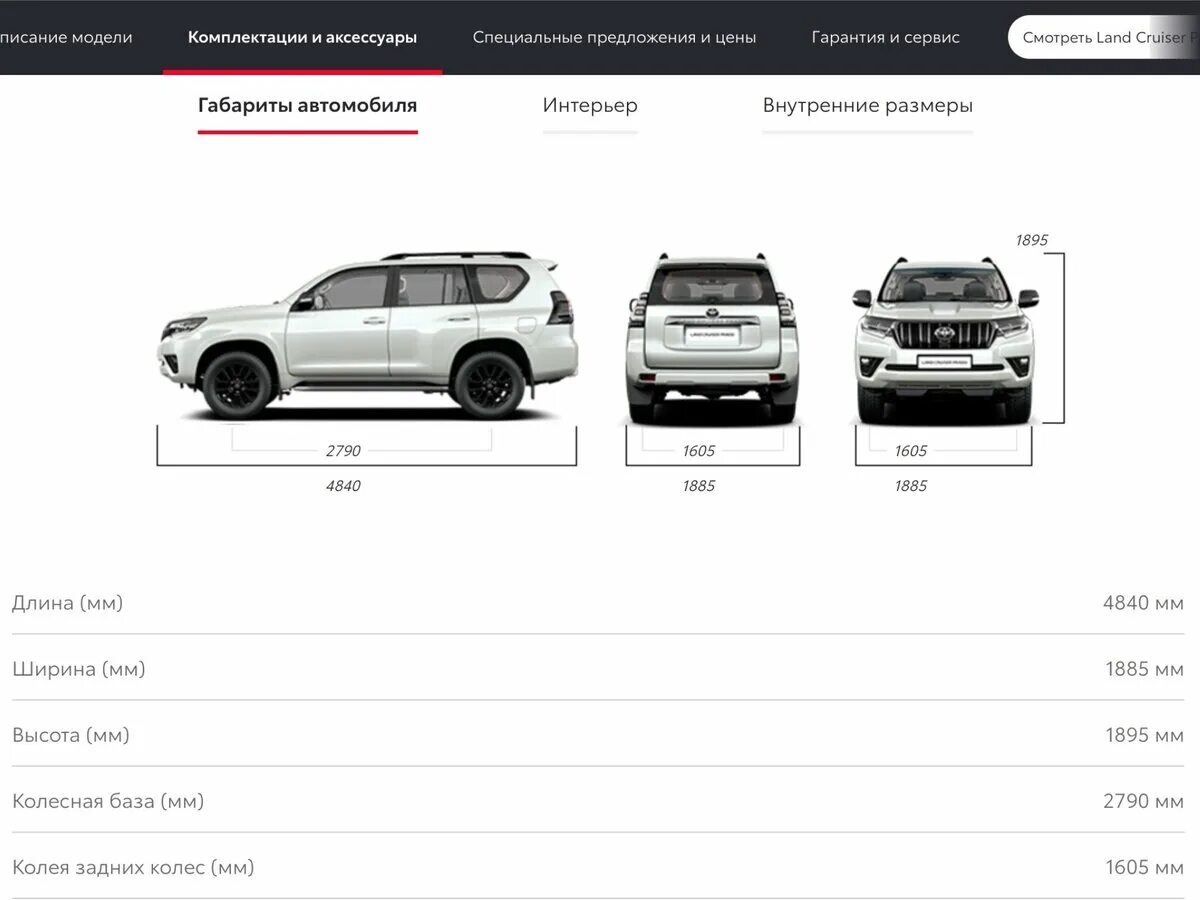Click the Ширина (мм) specification row
This screenshot has height=900, width=1200.
pyautogui.click(x=600, y=668)
